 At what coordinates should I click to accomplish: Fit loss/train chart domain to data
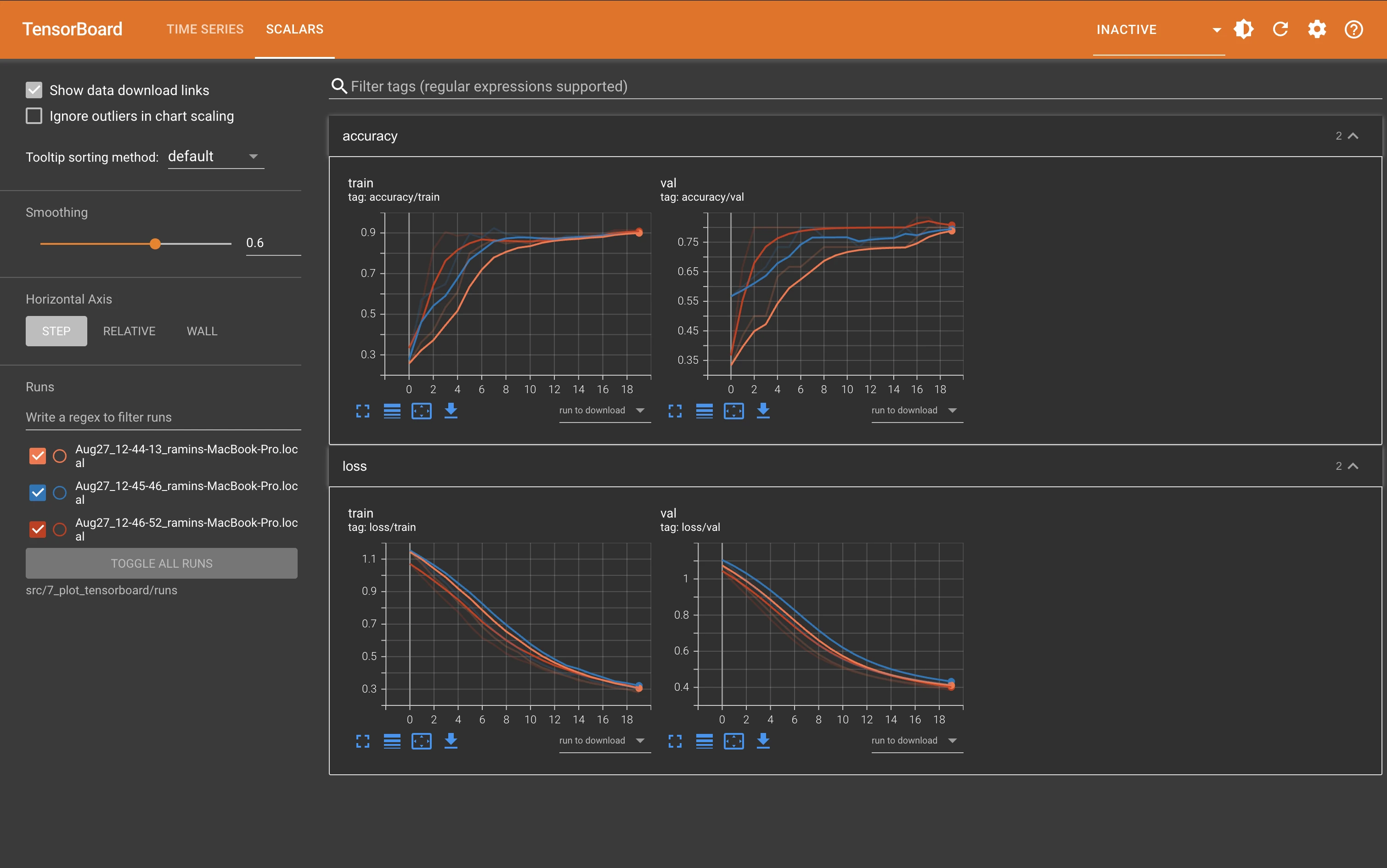click(422, 741)
